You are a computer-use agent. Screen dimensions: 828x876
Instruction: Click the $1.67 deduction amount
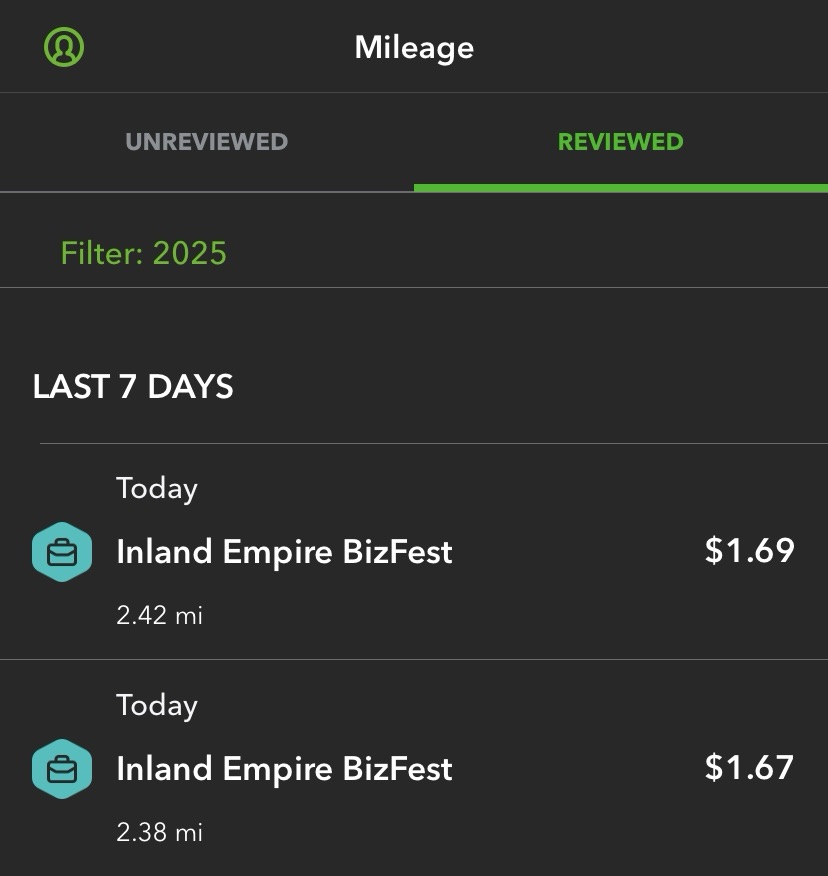(x=749, y=768)
